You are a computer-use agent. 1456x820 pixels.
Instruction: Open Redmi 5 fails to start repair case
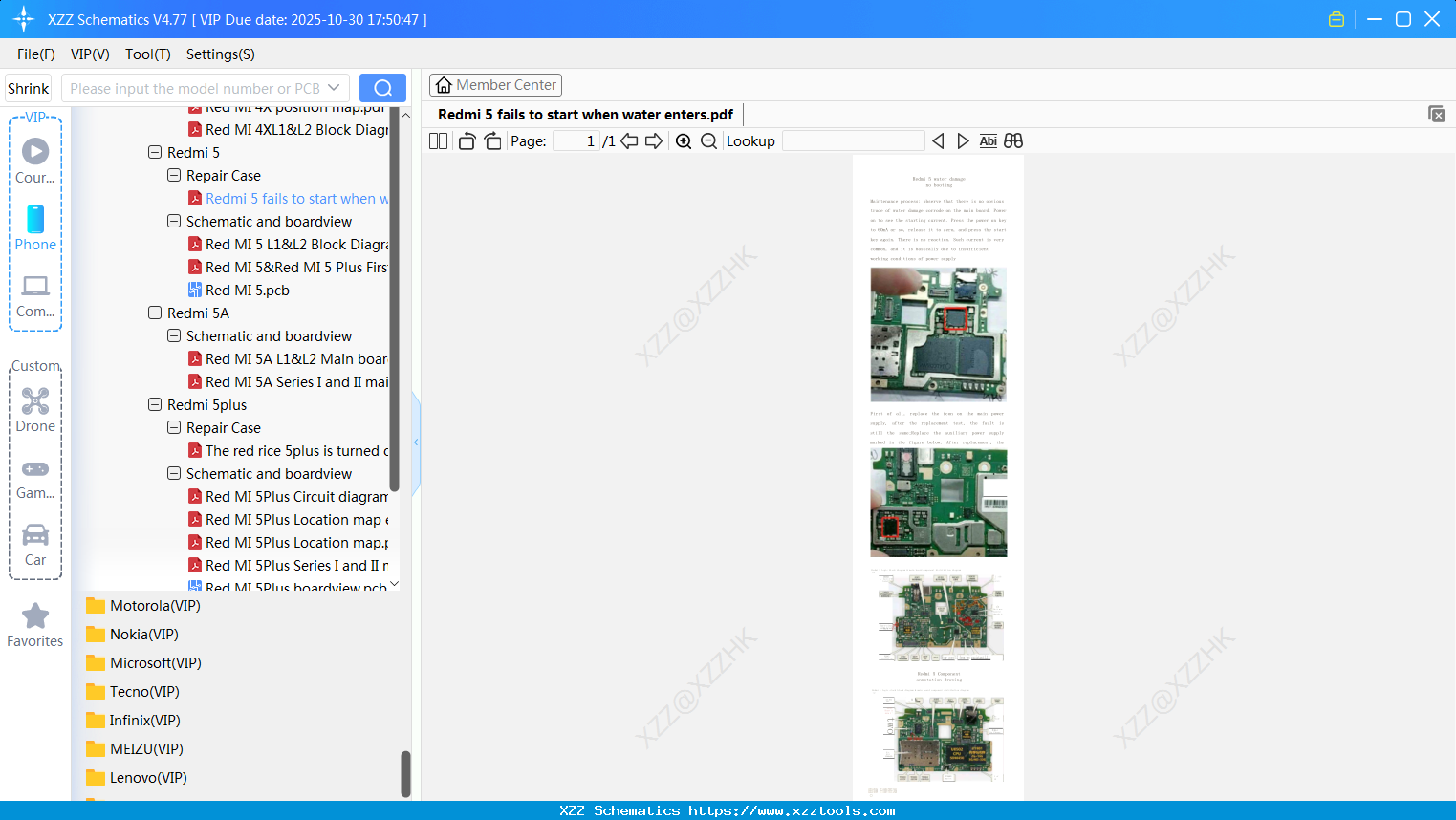[x=289, y=199]
